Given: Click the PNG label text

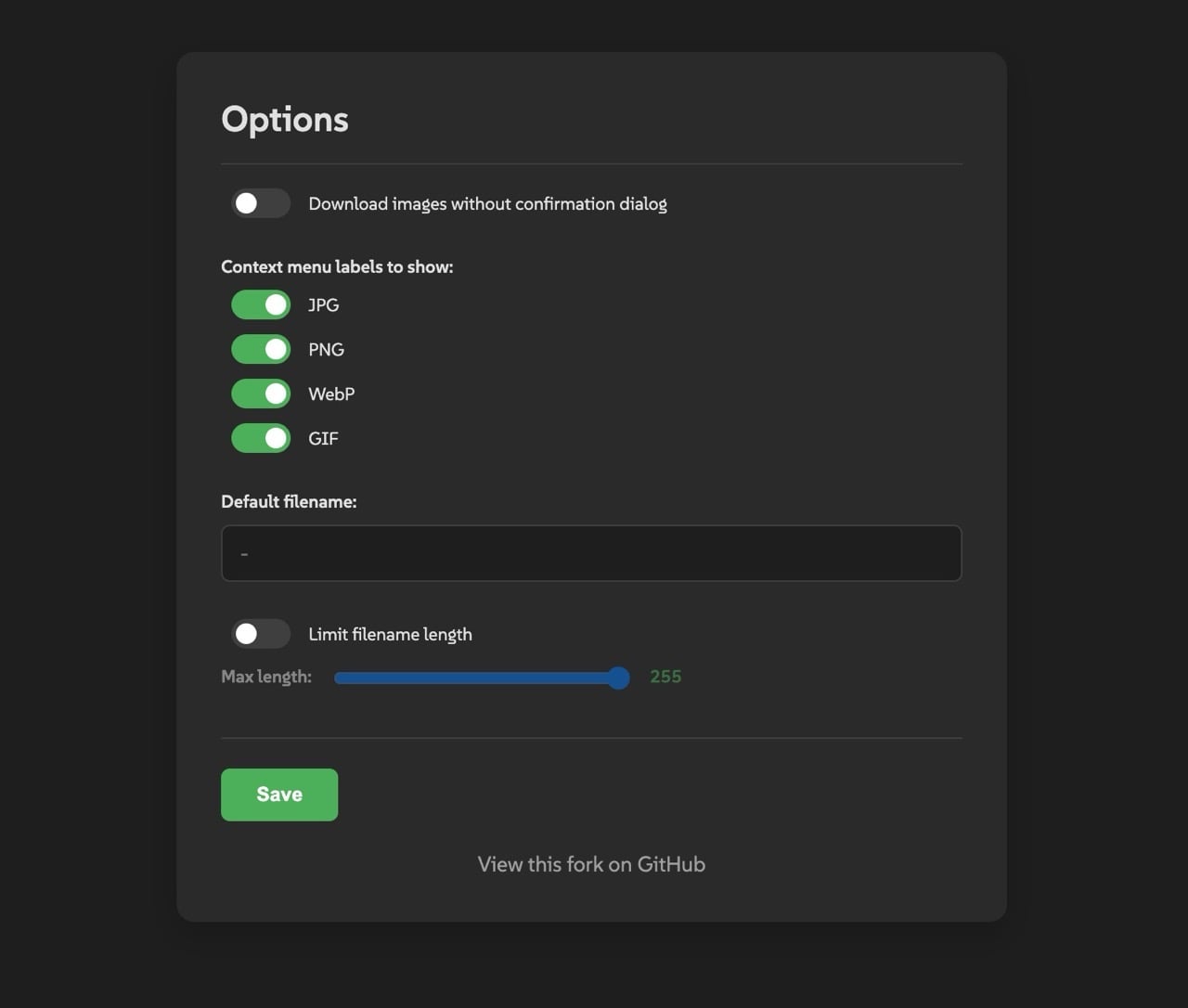Looking at the screenshot, I should coord(326,349).
